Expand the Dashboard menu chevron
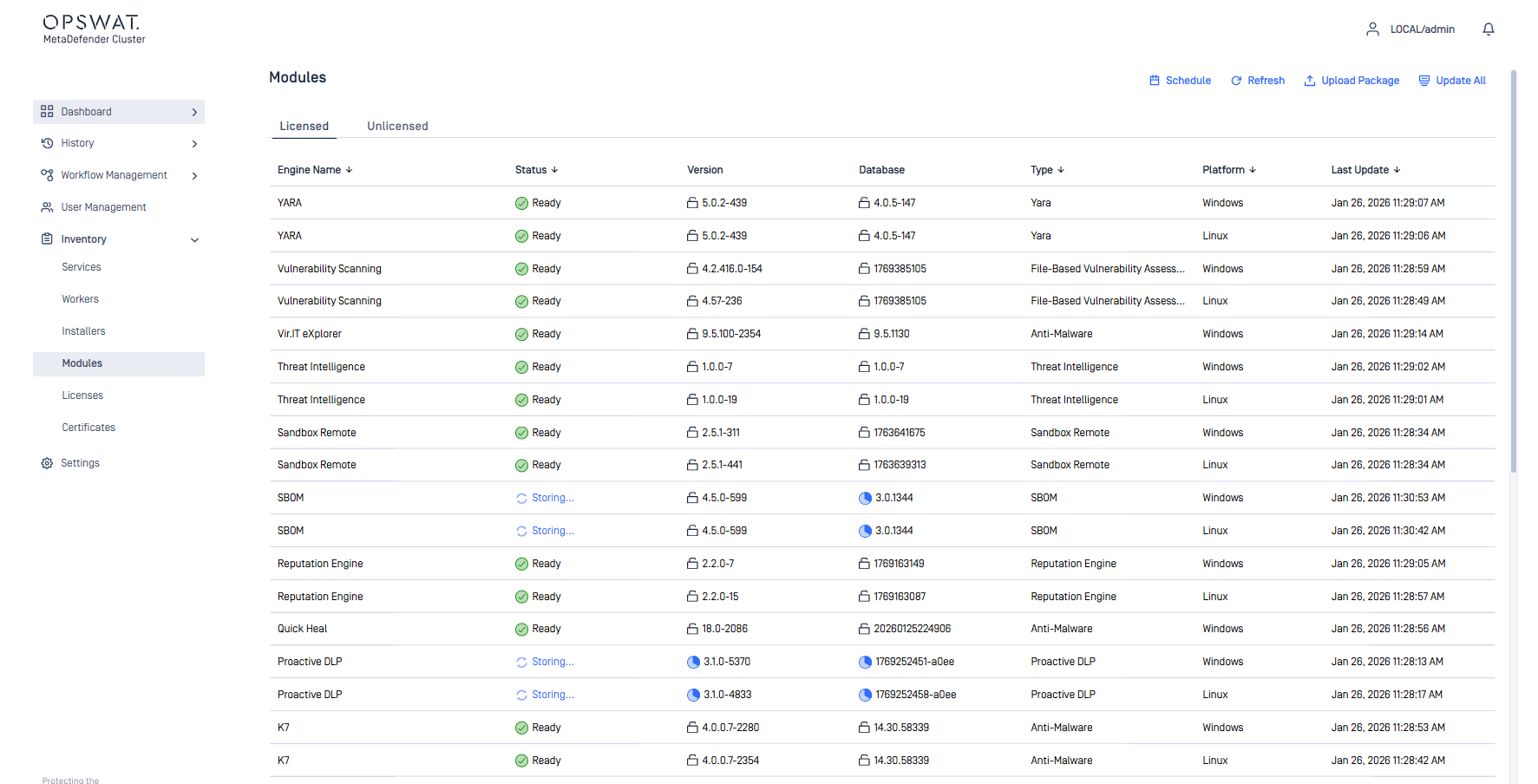The height and width of the screenshot is (784, 1538). (x=194, y=112)
